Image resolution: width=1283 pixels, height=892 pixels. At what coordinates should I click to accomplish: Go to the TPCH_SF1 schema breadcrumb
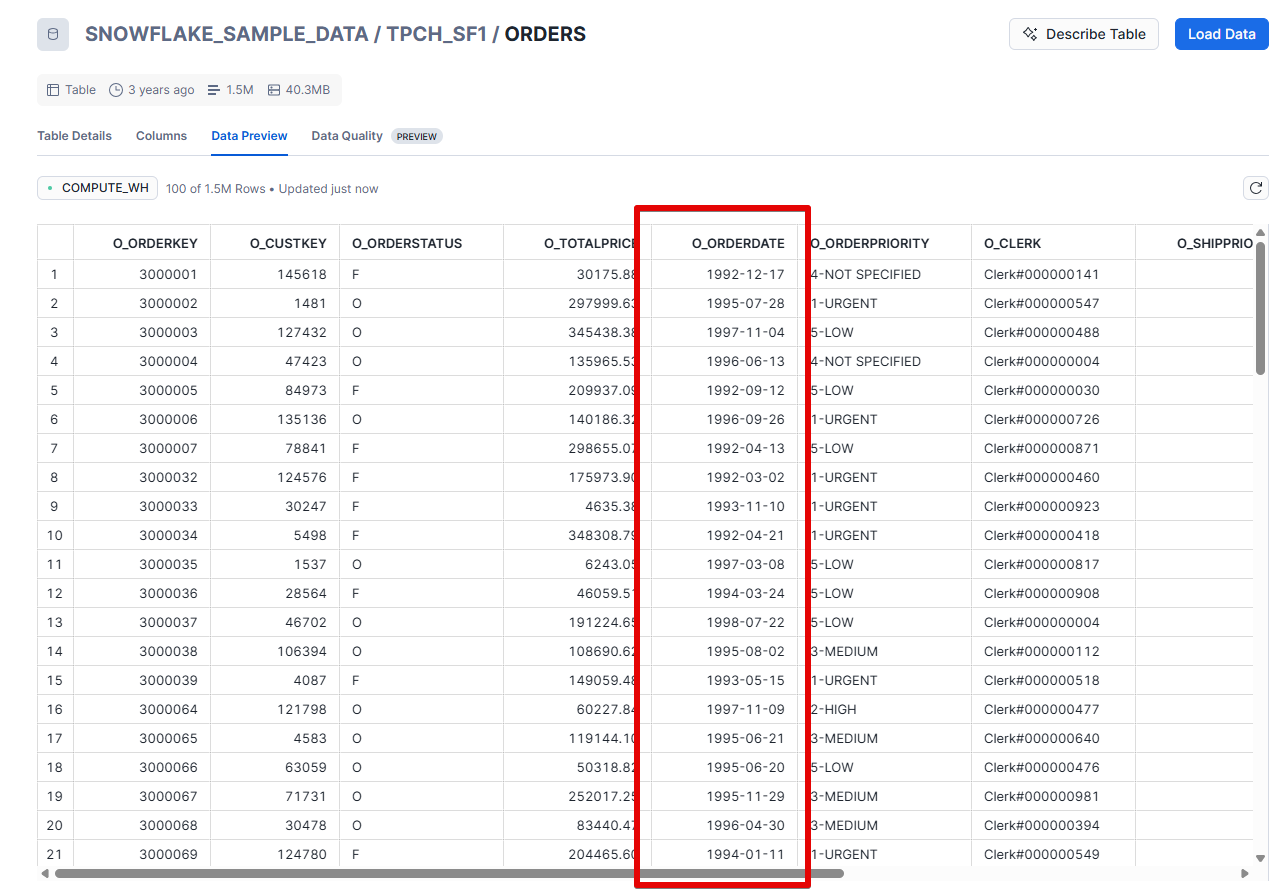(436, 34)
